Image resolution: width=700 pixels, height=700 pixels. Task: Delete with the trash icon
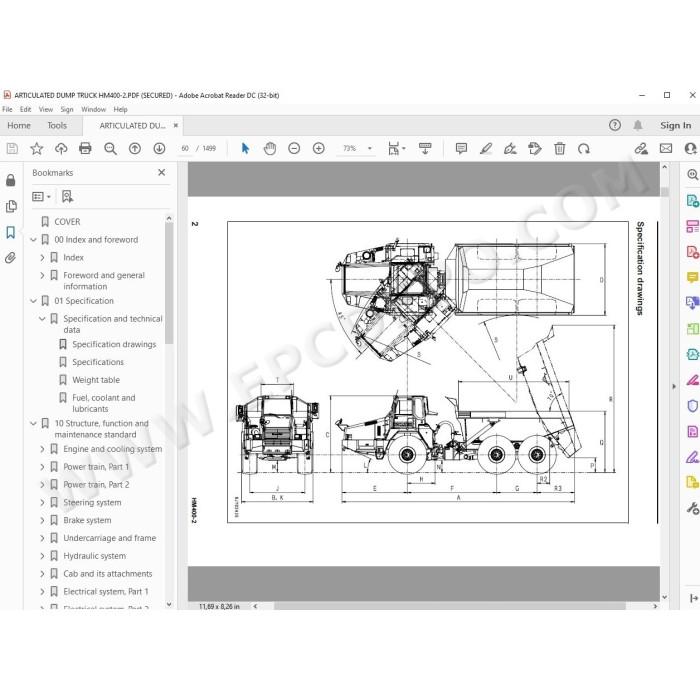[x=559, y=148]
